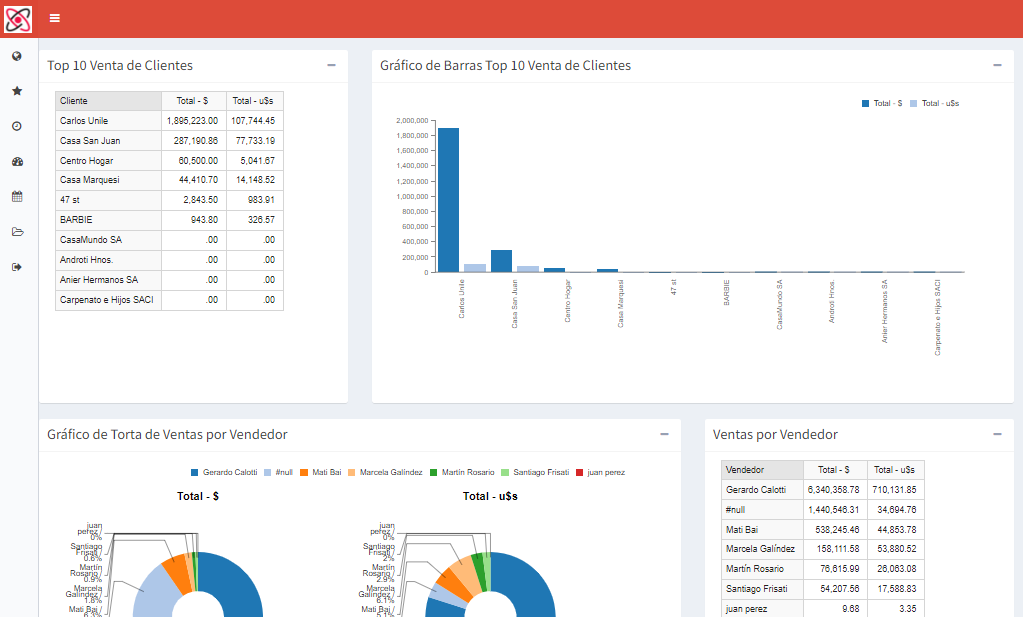
Task: Collapse the Gráfico de Torta de Ventas panel
Action: [664, 434]
